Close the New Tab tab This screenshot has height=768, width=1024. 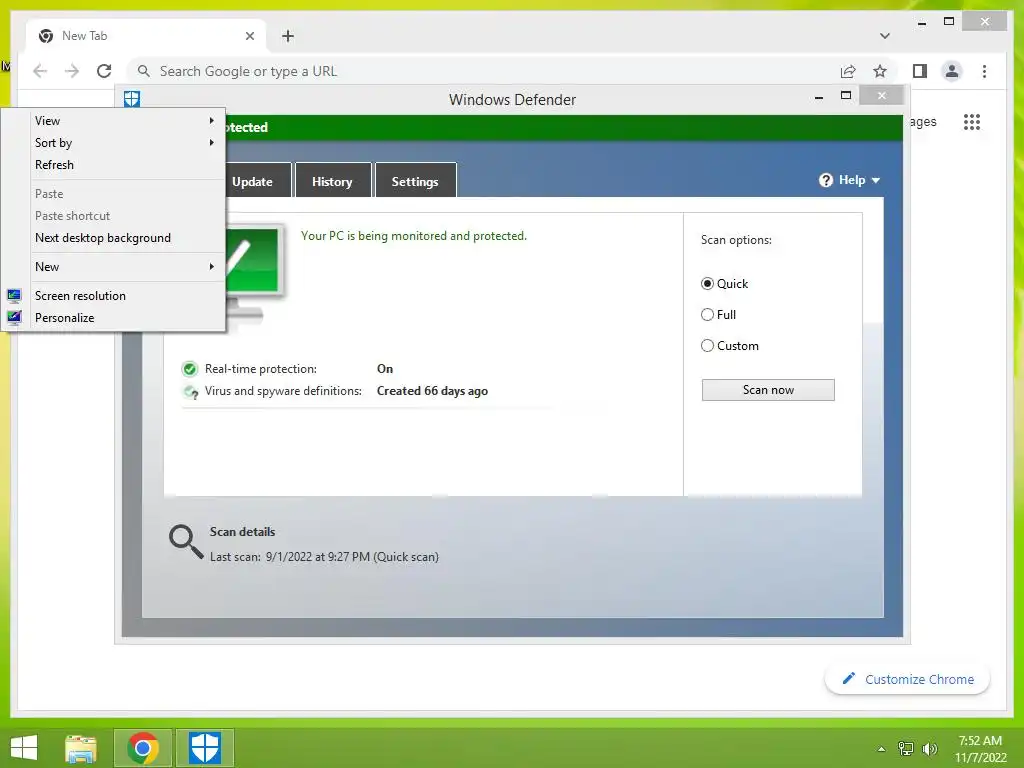coord(249,36)
